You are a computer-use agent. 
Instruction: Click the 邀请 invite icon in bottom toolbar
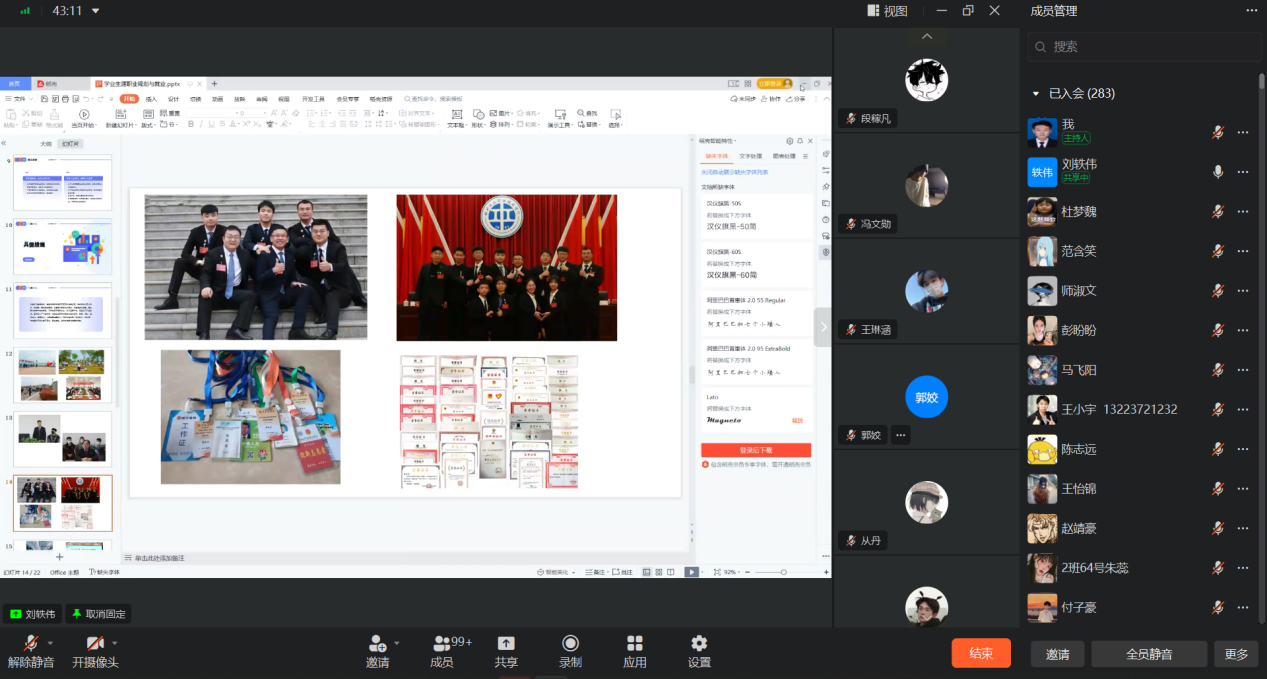[377, 644]
